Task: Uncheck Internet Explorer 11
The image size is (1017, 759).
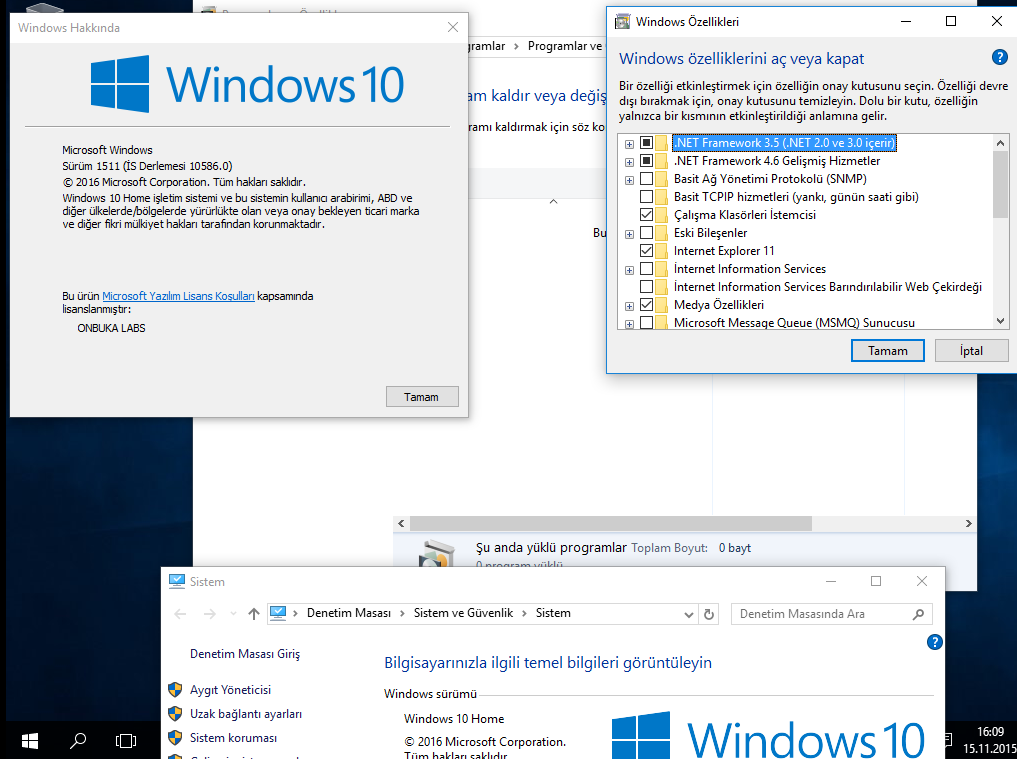Action: [x=647, y=251]
